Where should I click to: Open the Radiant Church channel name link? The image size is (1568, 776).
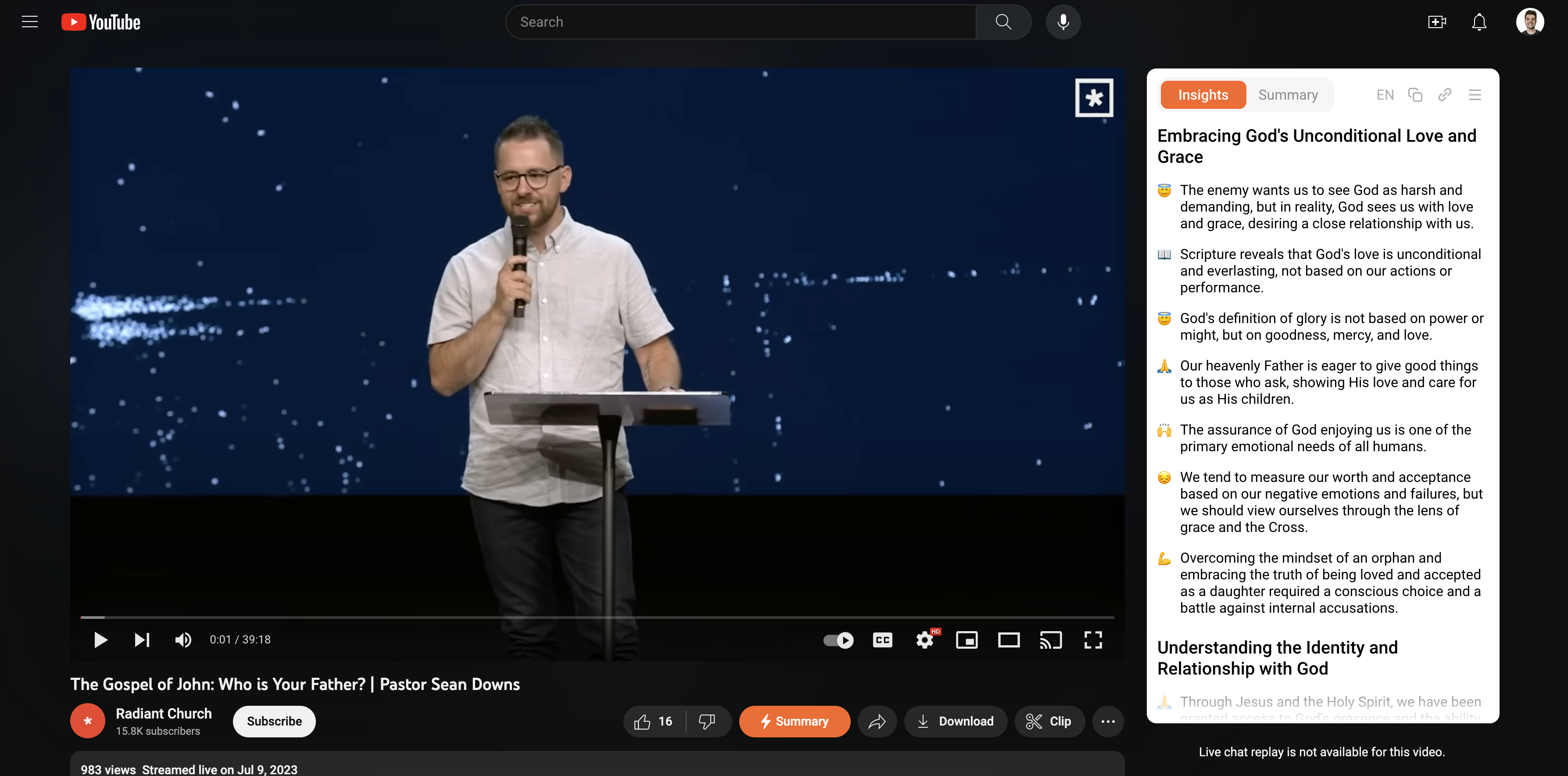pyautogui.click(x=164, y=713)
